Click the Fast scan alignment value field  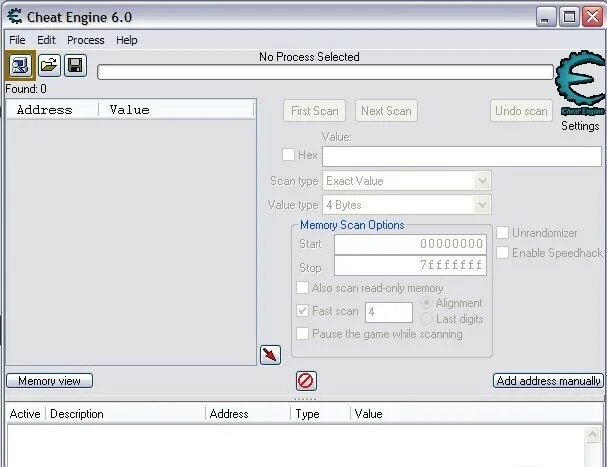pos(389,312)
